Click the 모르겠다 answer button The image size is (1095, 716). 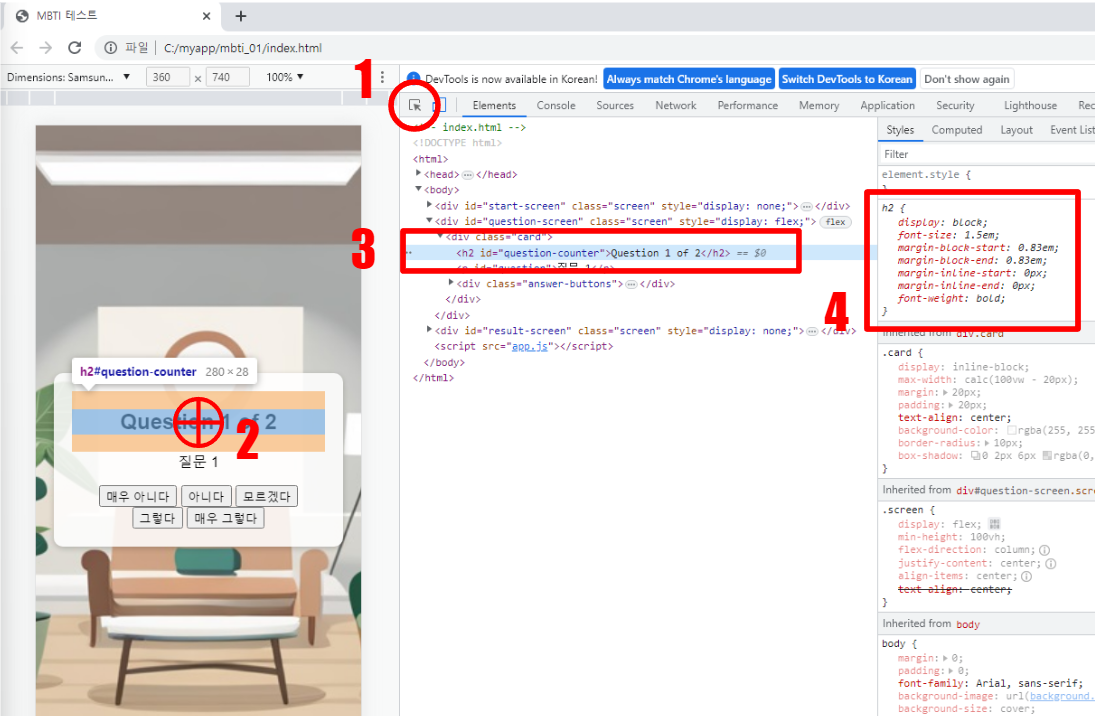(x=266, y=497)
